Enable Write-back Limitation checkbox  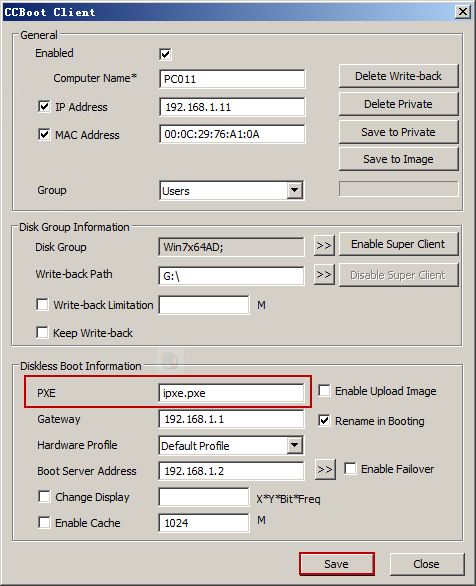42,305
